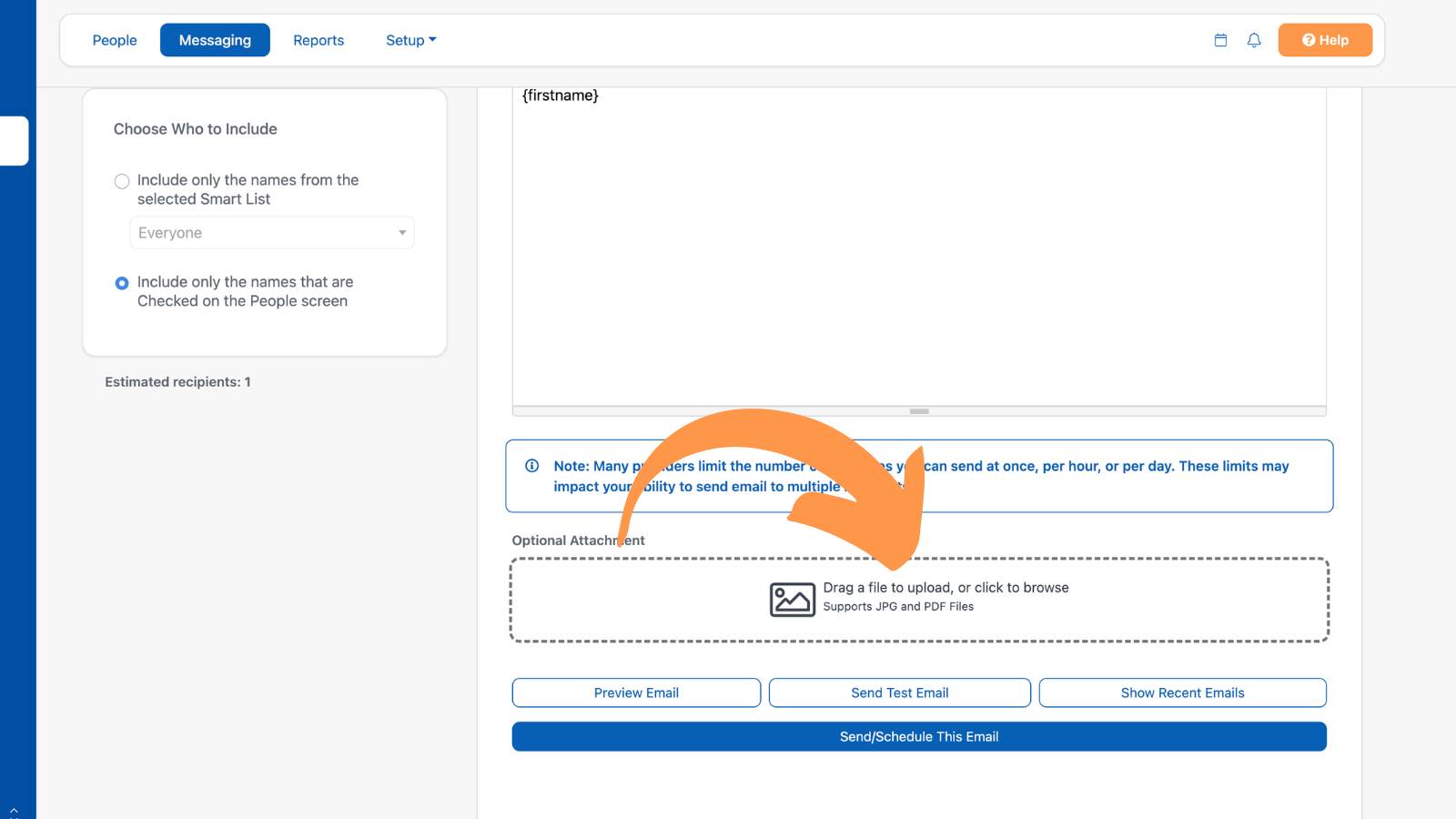Click Preview Email button
This screenshot has width=1456, height=819.
click(x=636, y=693)
